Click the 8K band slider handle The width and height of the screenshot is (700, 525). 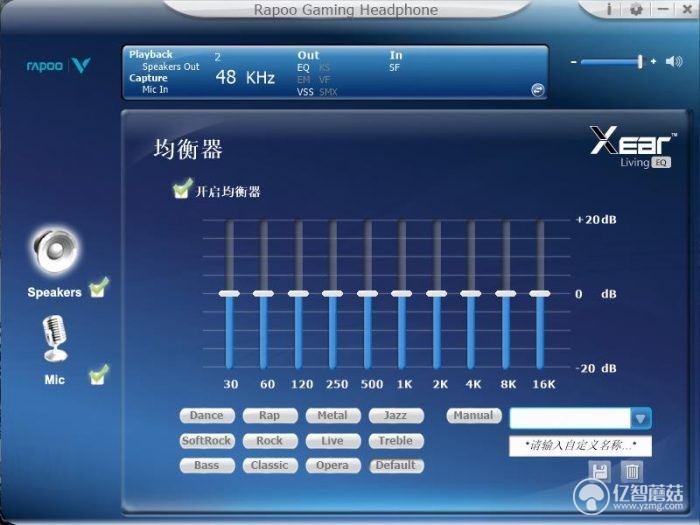point(506,293)
